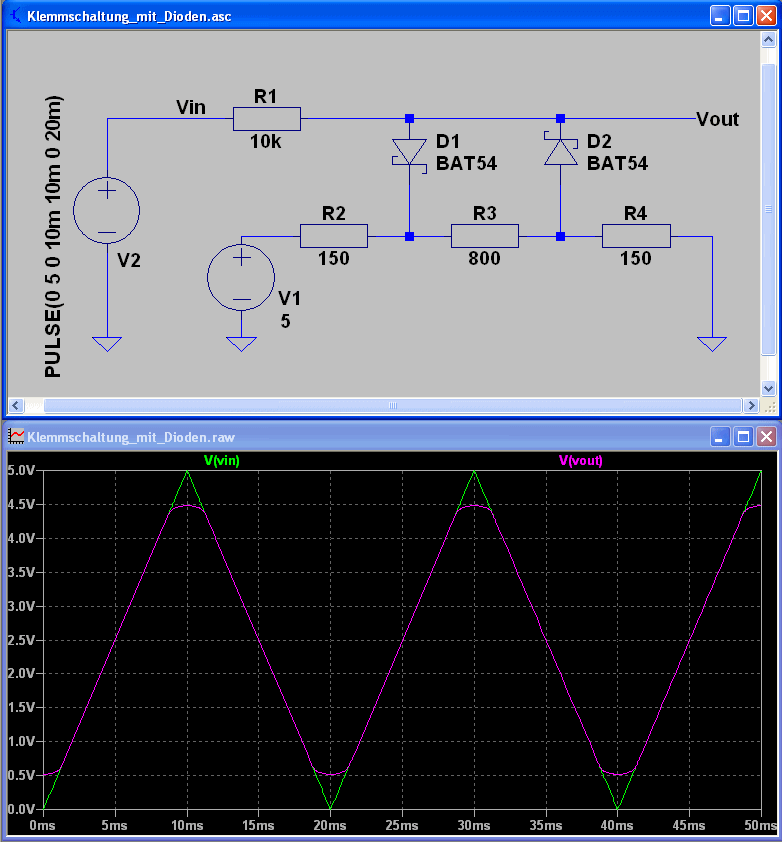Click the horizontal scrollbar left arrow

(16, 405)
